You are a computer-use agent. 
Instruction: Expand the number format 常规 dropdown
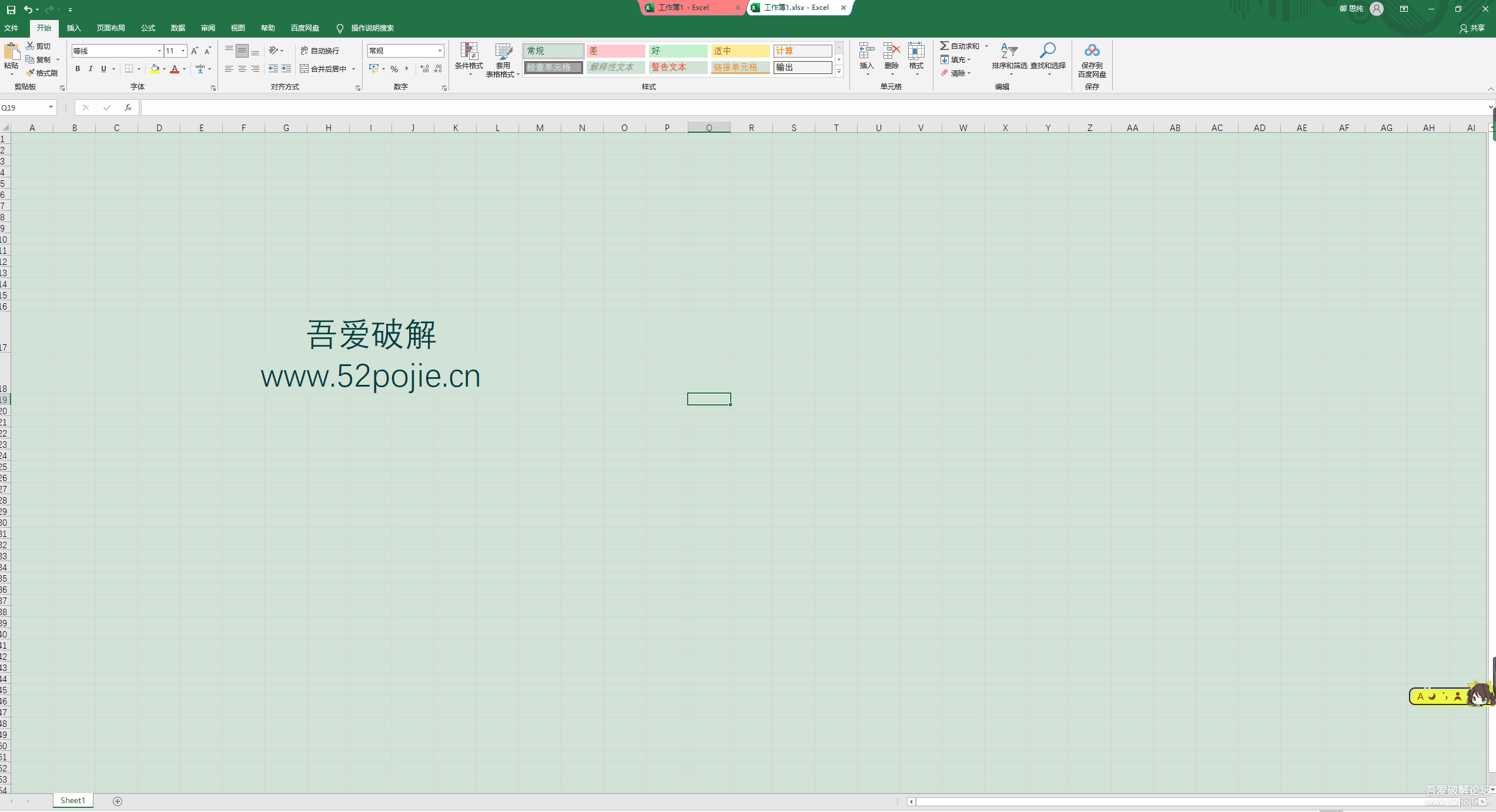click(x=439, y=51)
